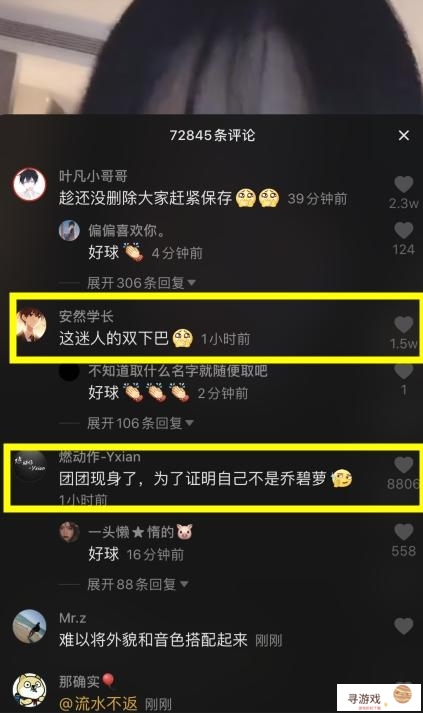
Task: Like Mr.z's comment heart
Action: click(x=403, y=626)
